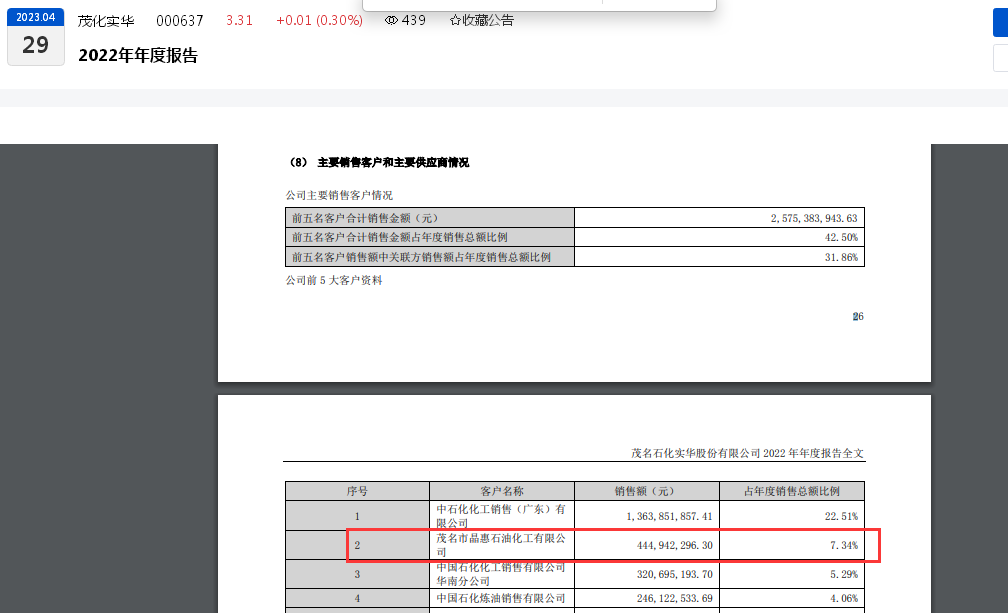The height and width of the screenshot is (613, 1008).
Task: Click the percentage 22.51%
Action: (842, 517)
